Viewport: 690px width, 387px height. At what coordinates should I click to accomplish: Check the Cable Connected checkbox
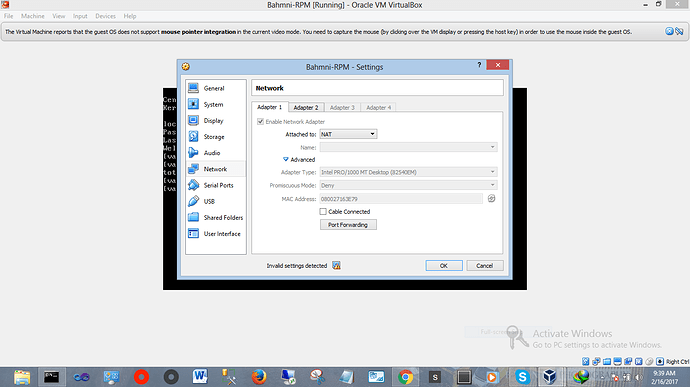click(323, 211)
